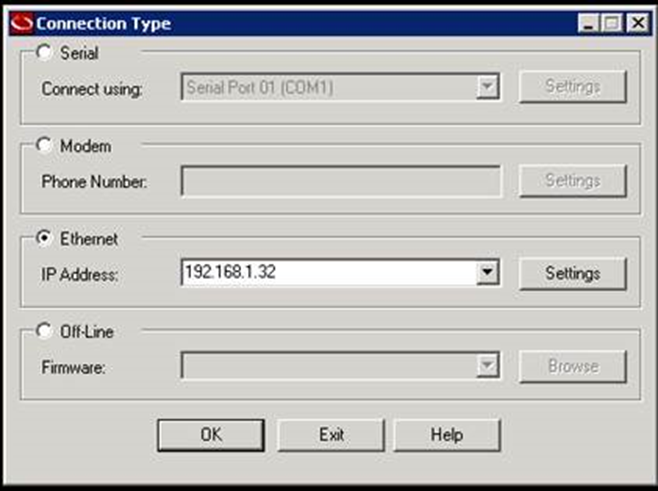The height and width of the screenshot is (491, 658).
Task: Click Browse for firmware file
Action: pyautogui.click(x=572, y=366)
